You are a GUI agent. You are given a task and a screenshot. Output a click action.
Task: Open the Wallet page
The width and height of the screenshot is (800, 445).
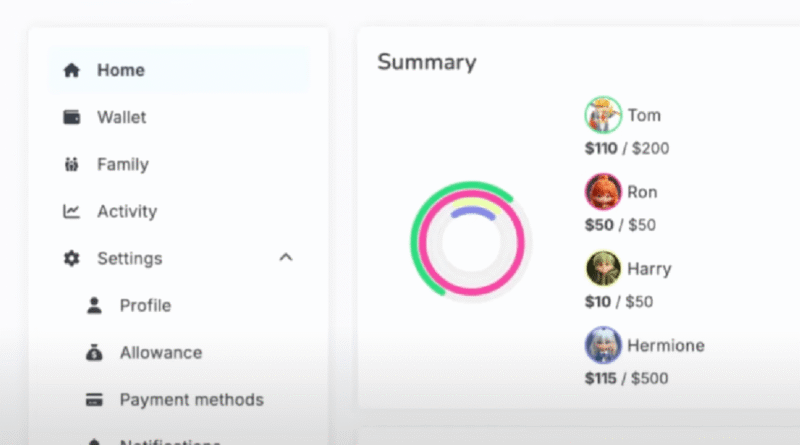pyautogui.click(x=121, y=117)
